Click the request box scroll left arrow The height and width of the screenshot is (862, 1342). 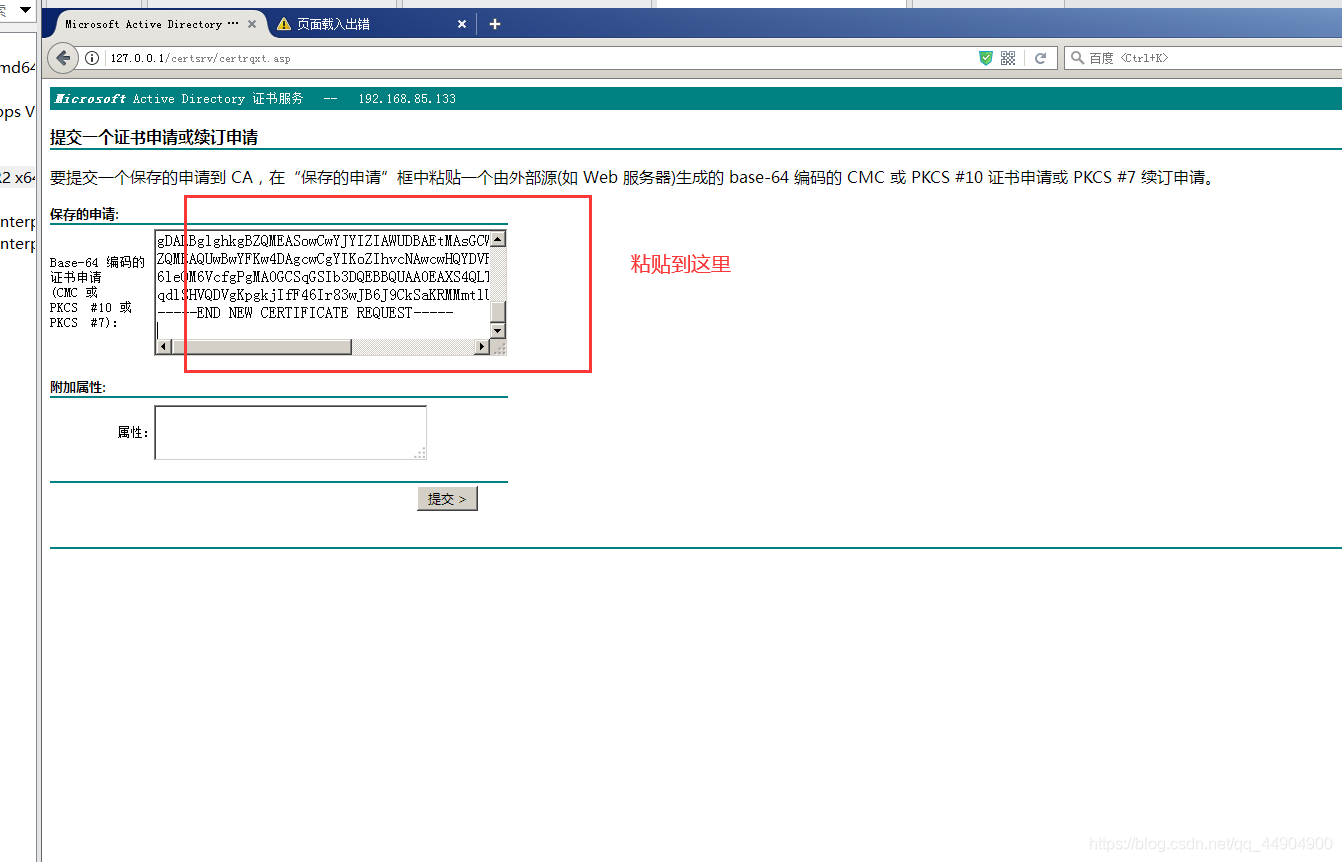(164, 347)
